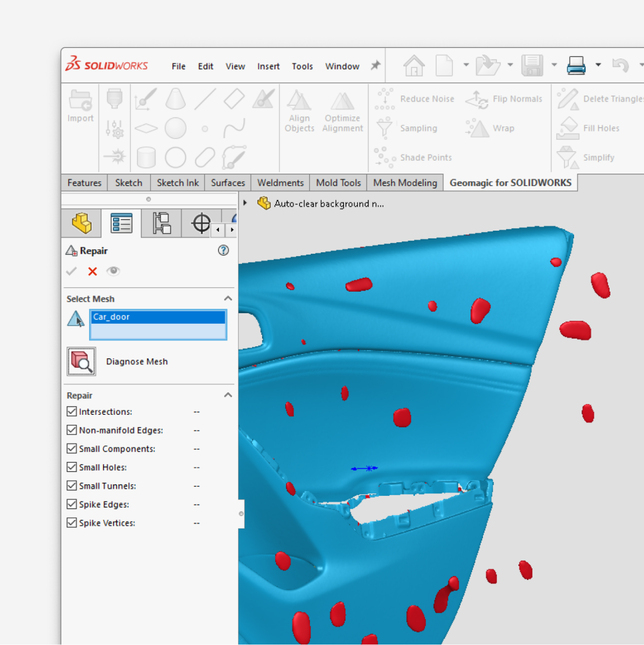Select the Wrap tool
The width and height of the screenshot is (644, 645).
coord(490,128)
